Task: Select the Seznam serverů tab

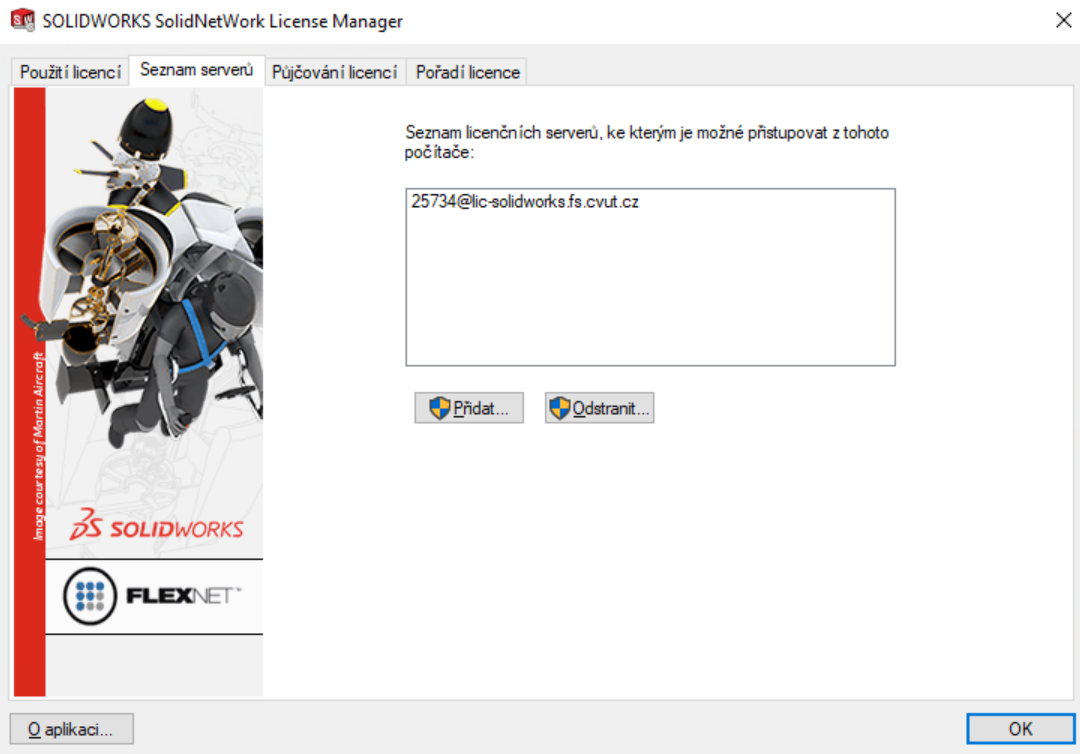Action: click(x=196, y=70)
